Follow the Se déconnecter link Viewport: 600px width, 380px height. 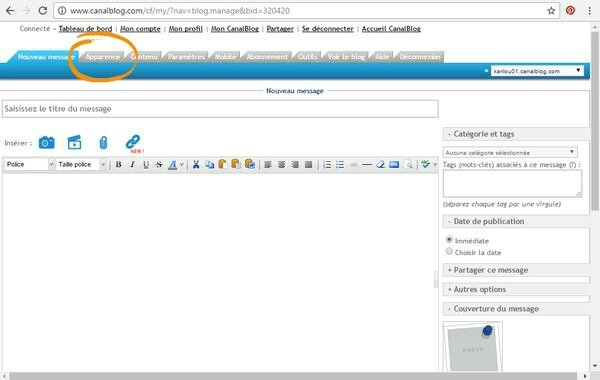click(328, 29)
